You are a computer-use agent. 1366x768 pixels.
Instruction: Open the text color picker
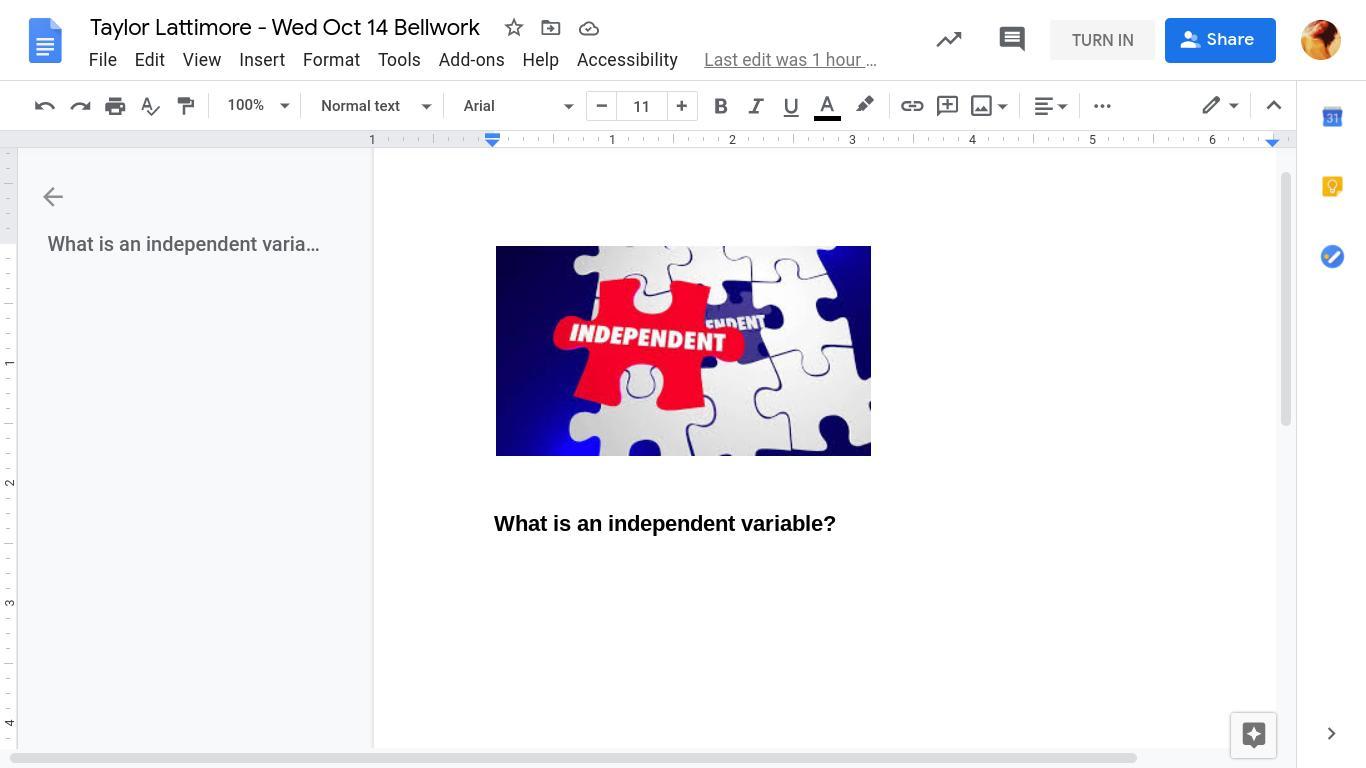pyautogui.click(x=826, y=106)
